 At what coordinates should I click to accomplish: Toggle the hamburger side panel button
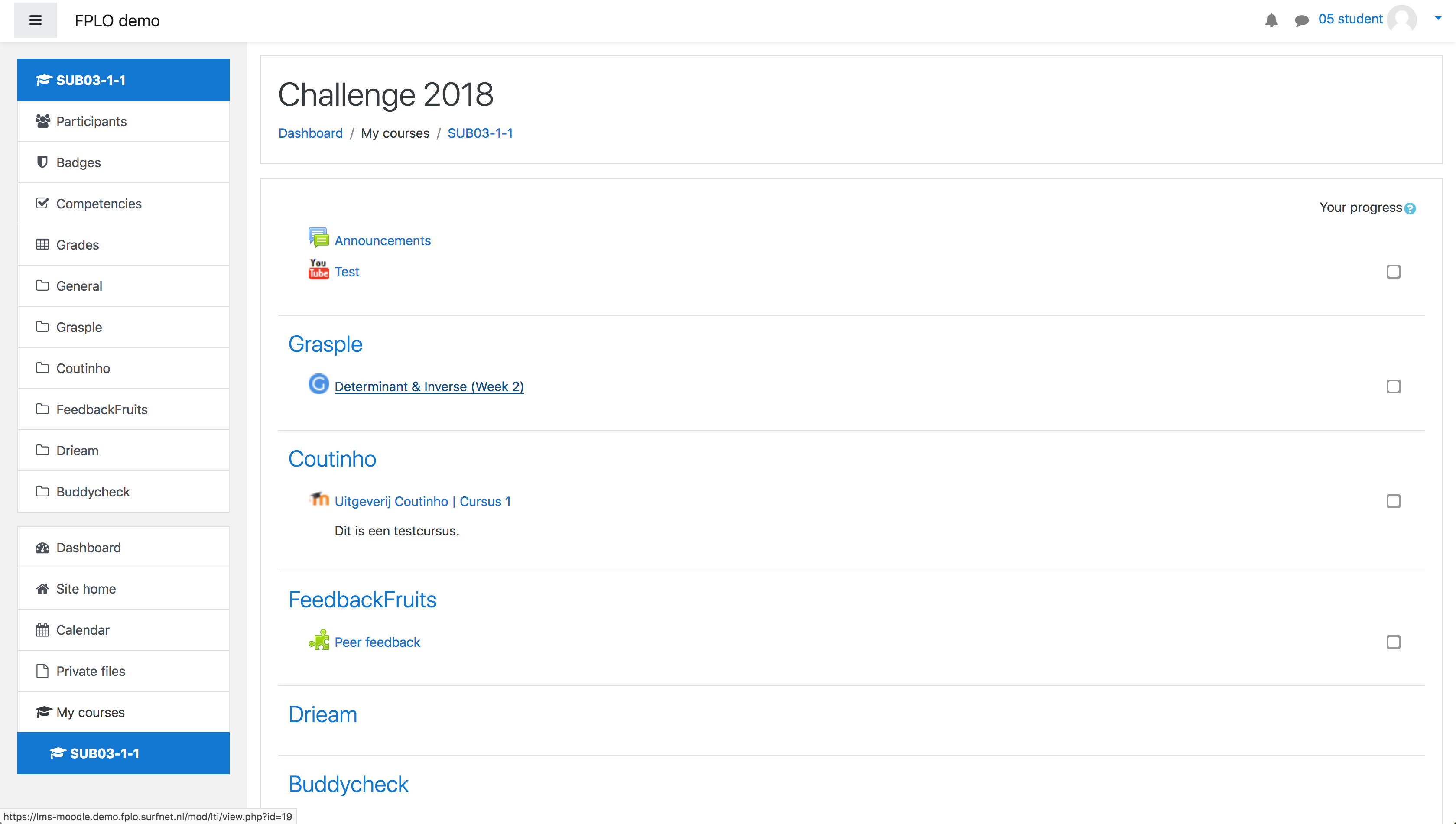(x=35, y=21)
